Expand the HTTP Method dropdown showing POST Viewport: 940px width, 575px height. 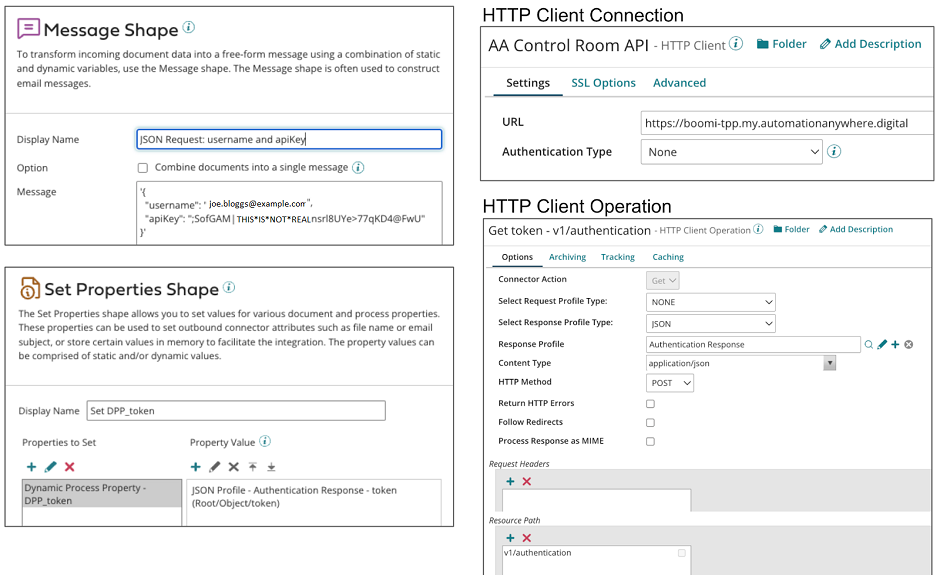point(671,383)
